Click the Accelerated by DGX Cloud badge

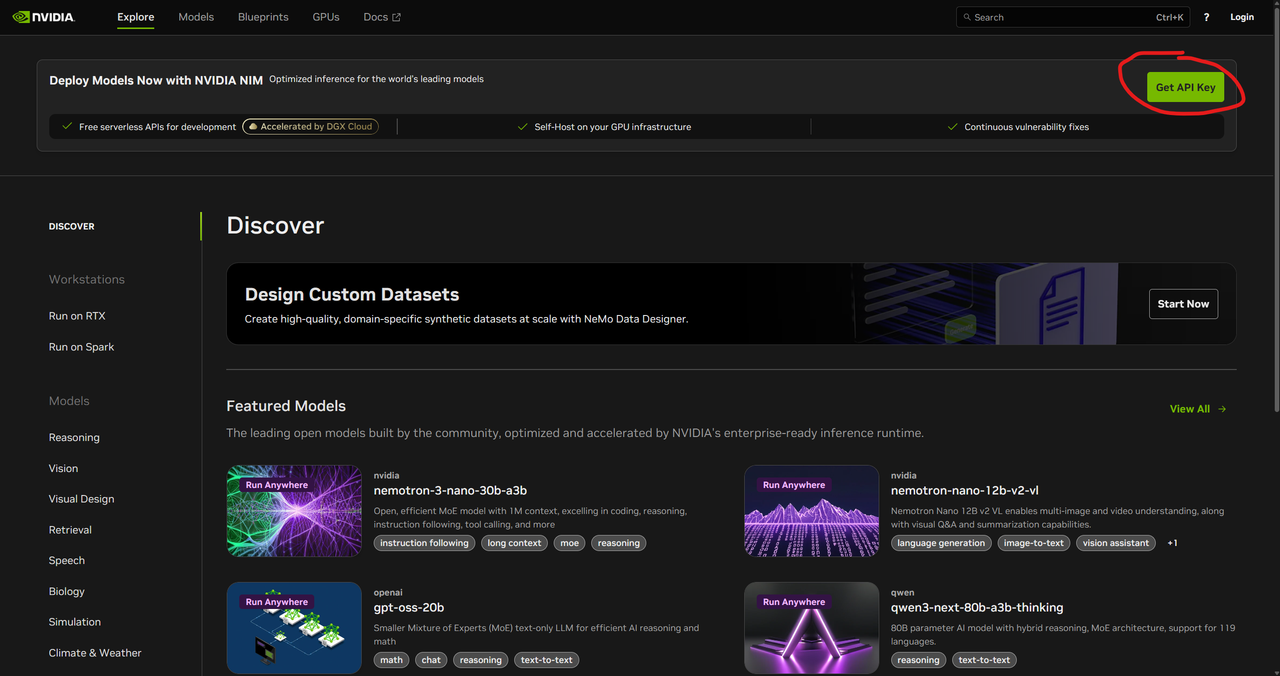(x=310, y=127)
